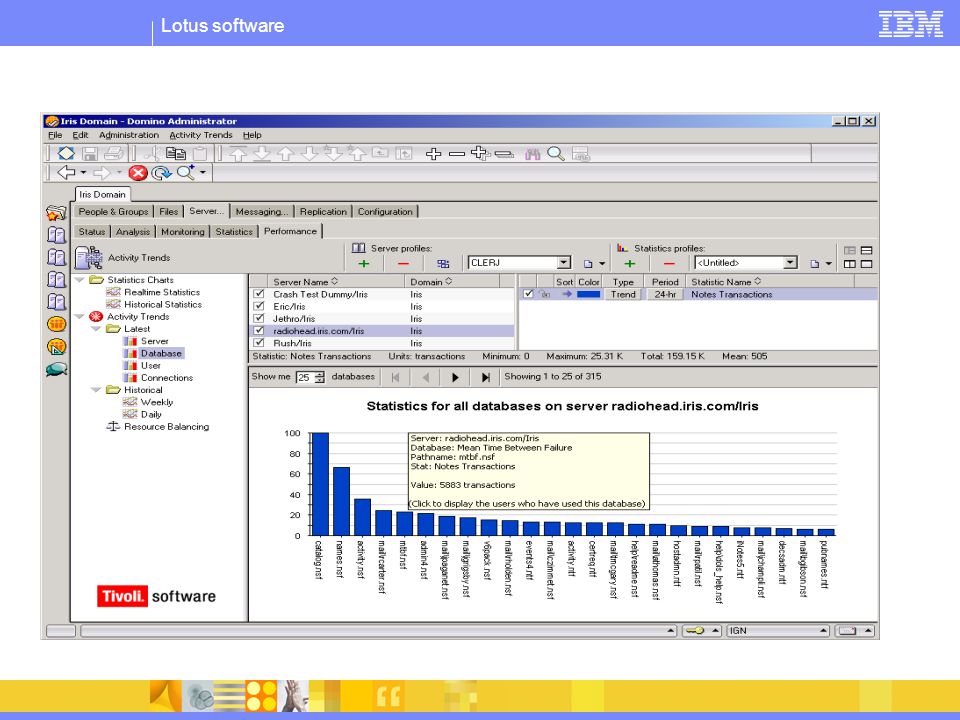Open the File menu
This screenshot has height=720, width=960.
tap(55, 135)
